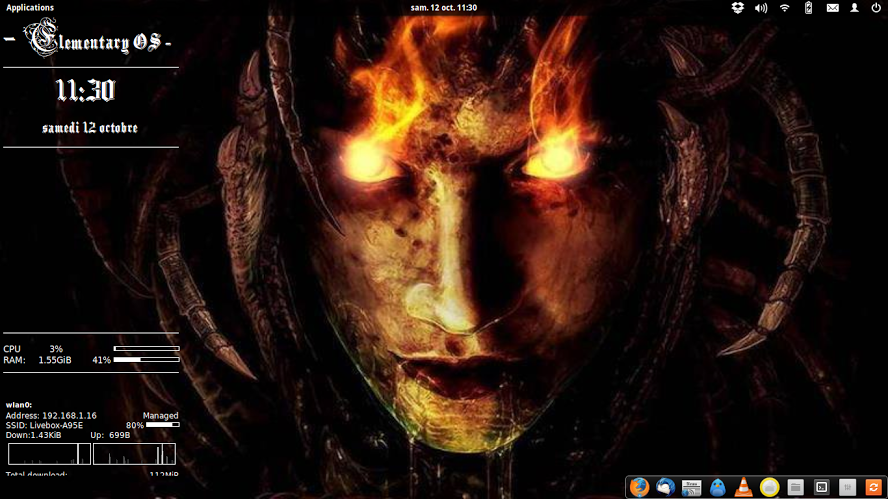Open the Wi-Fi network indicator
This screenshot has width=888, height=499.
click(x=784, y=8)
